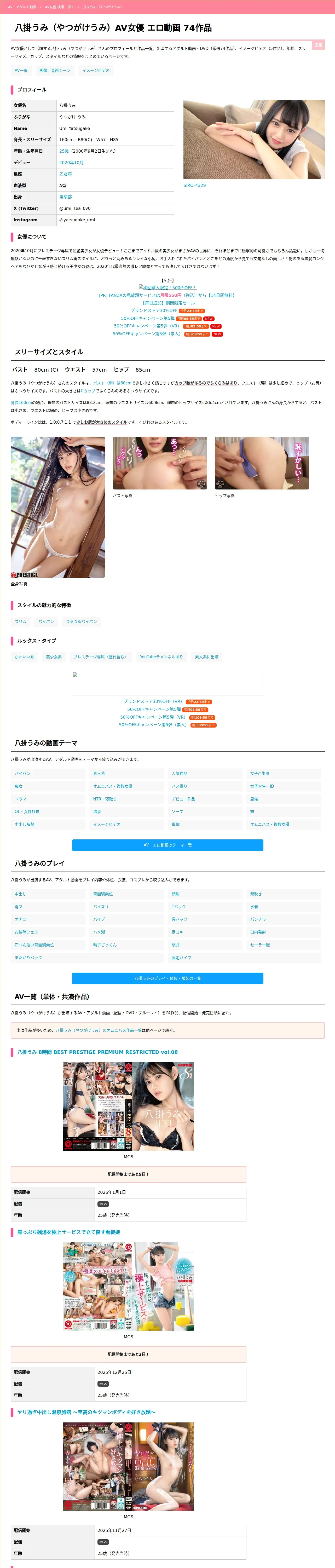The width and height of the screenshot is (335, 1568).
Task: Click 八掛うみのプレイ・体位・服装の一覧 button
Action: tap(168, 978)
